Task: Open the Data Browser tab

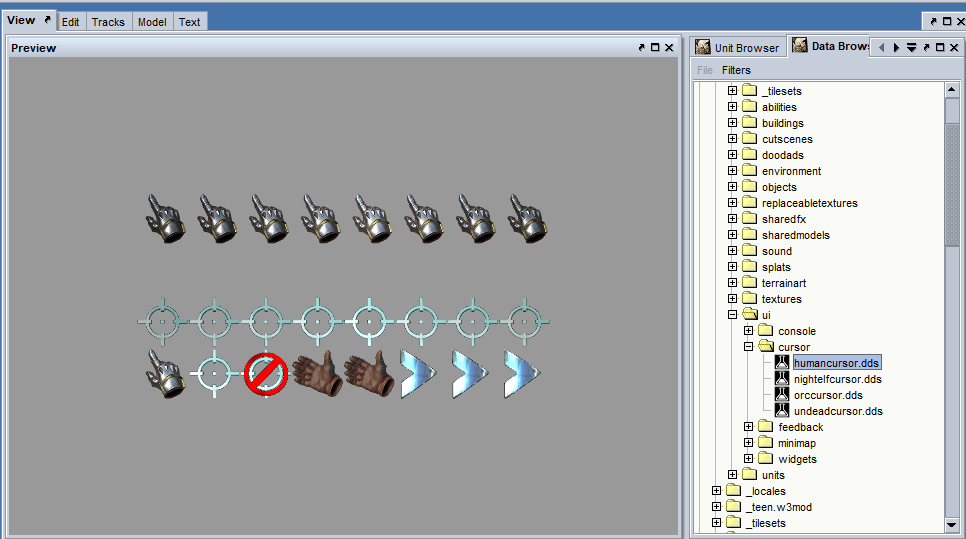Action: tap(830, 46)
